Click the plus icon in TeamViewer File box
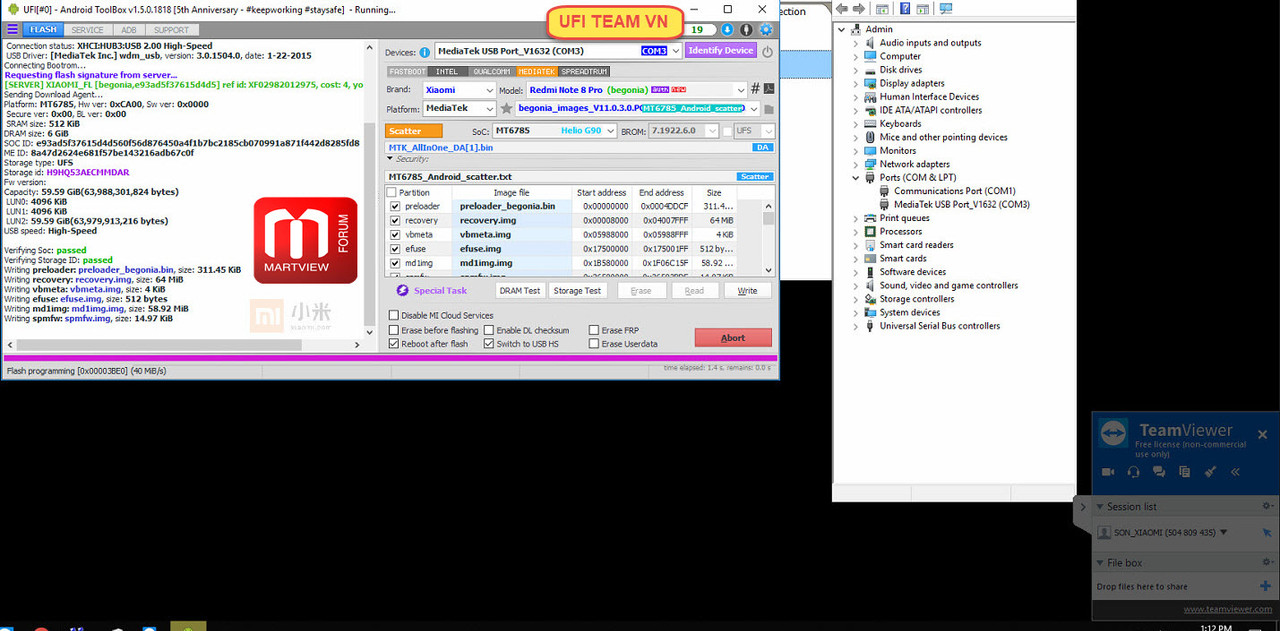Viewport: 1280px width, 631px height. coord(1265,586)
